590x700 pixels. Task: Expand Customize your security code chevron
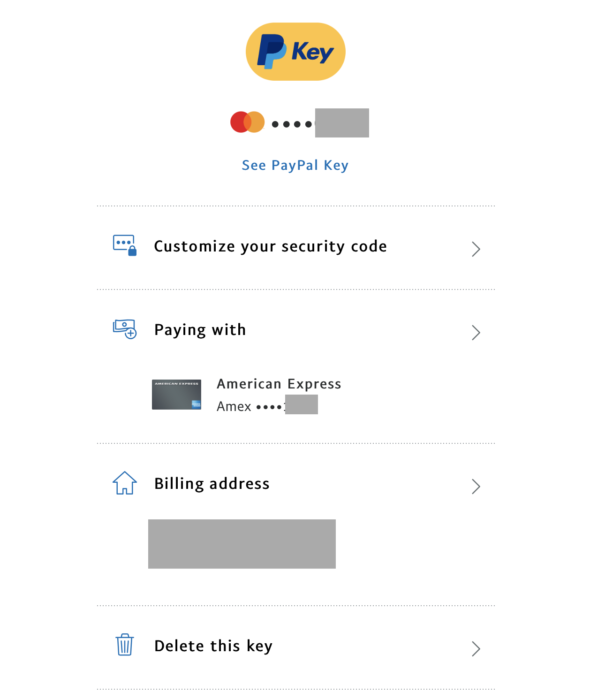[476, 249]
